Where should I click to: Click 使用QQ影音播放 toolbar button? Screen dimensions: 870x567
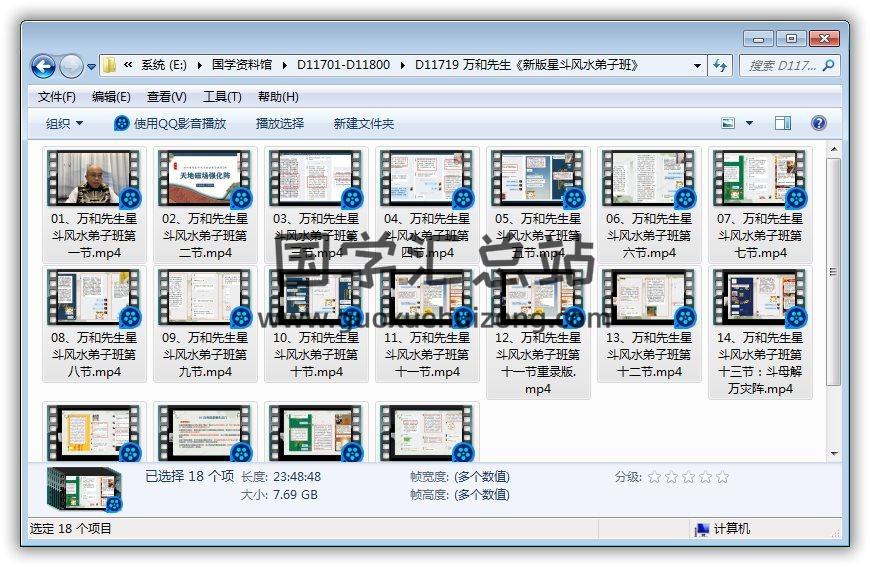tap(170, 124)
